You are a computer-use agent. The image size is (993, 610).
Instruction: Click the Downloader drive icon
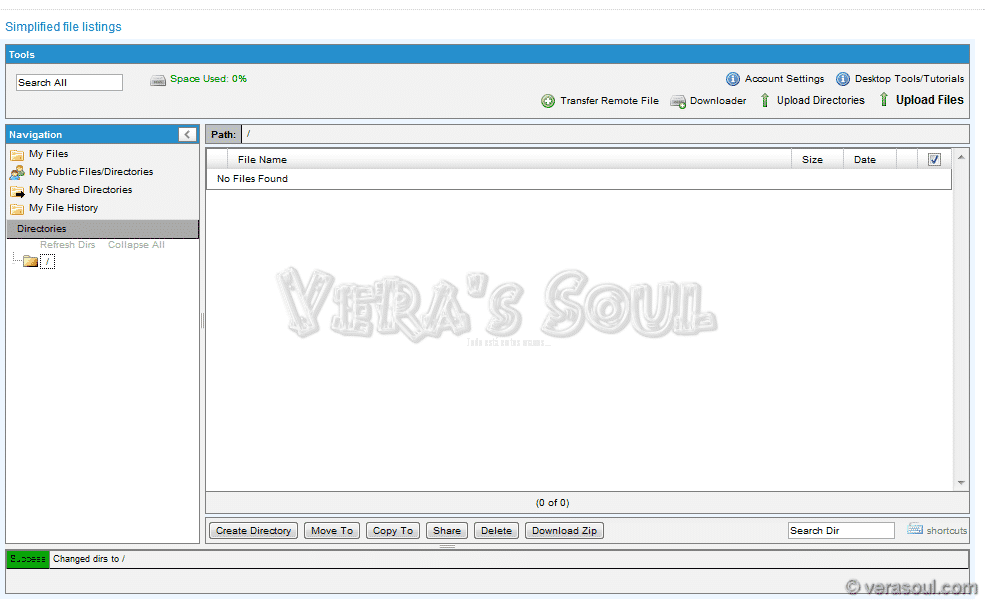[678, 101]
